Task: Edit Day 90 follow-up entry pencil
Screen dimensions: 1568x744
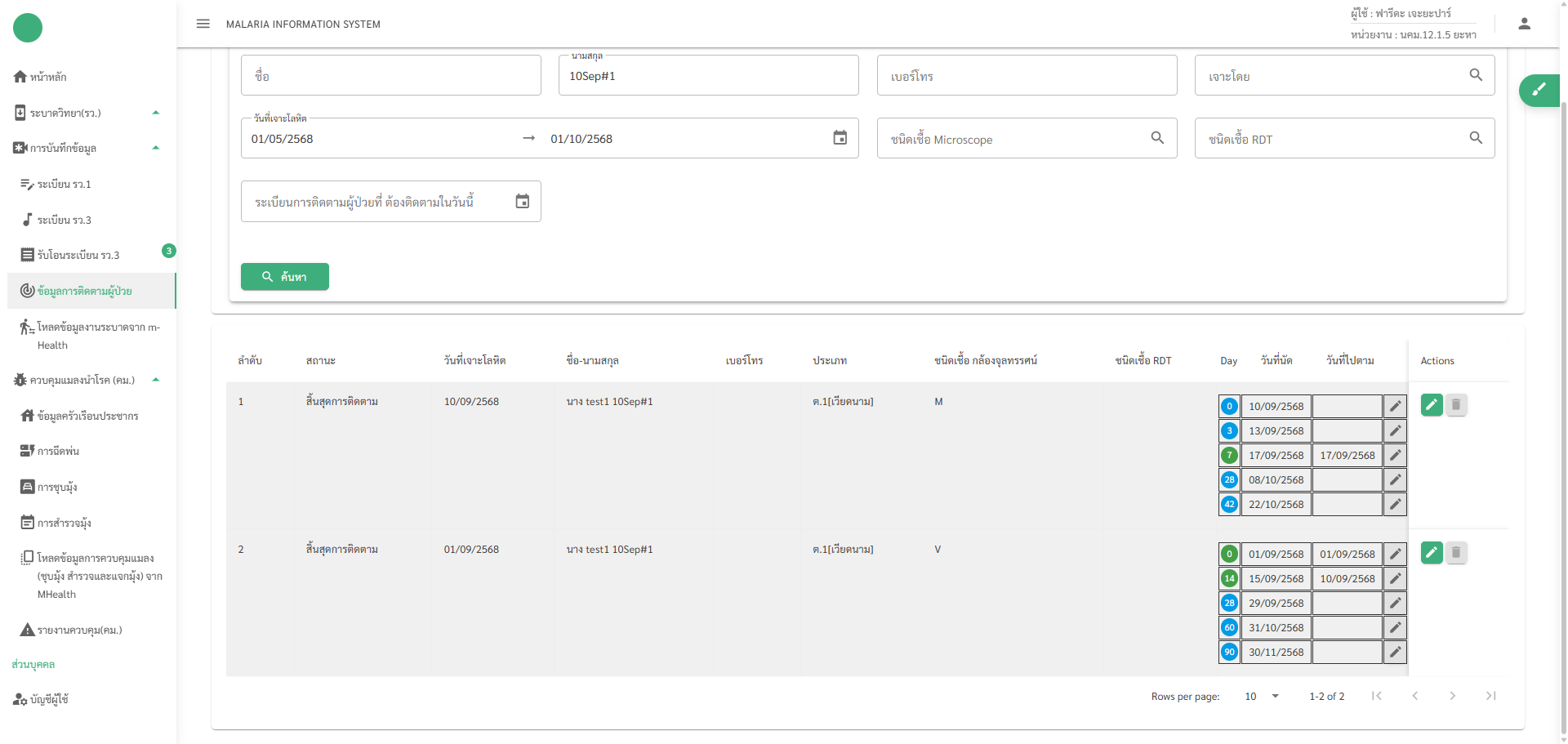Action: 1395,652
